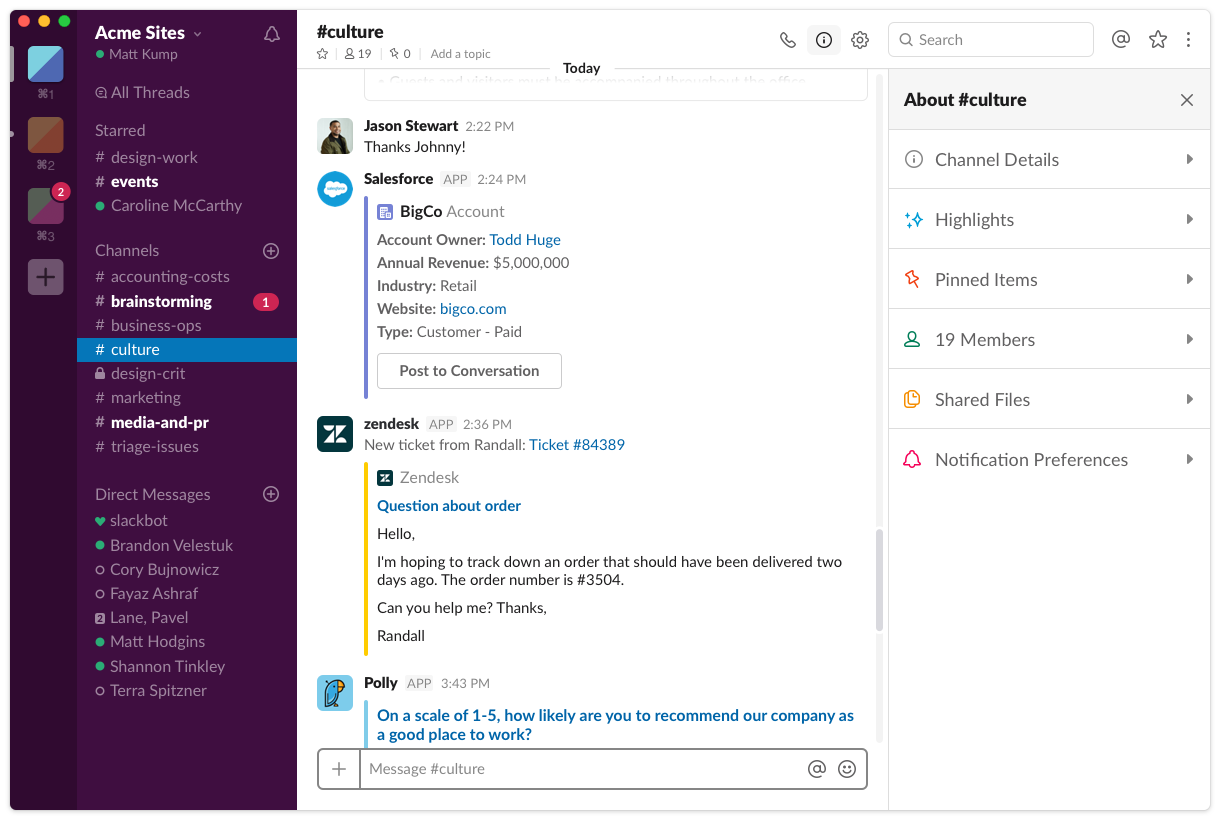This screenshot has height=820, width=1220.
Task: Open channel settings with the gear icon
Action: pos(859,40)
